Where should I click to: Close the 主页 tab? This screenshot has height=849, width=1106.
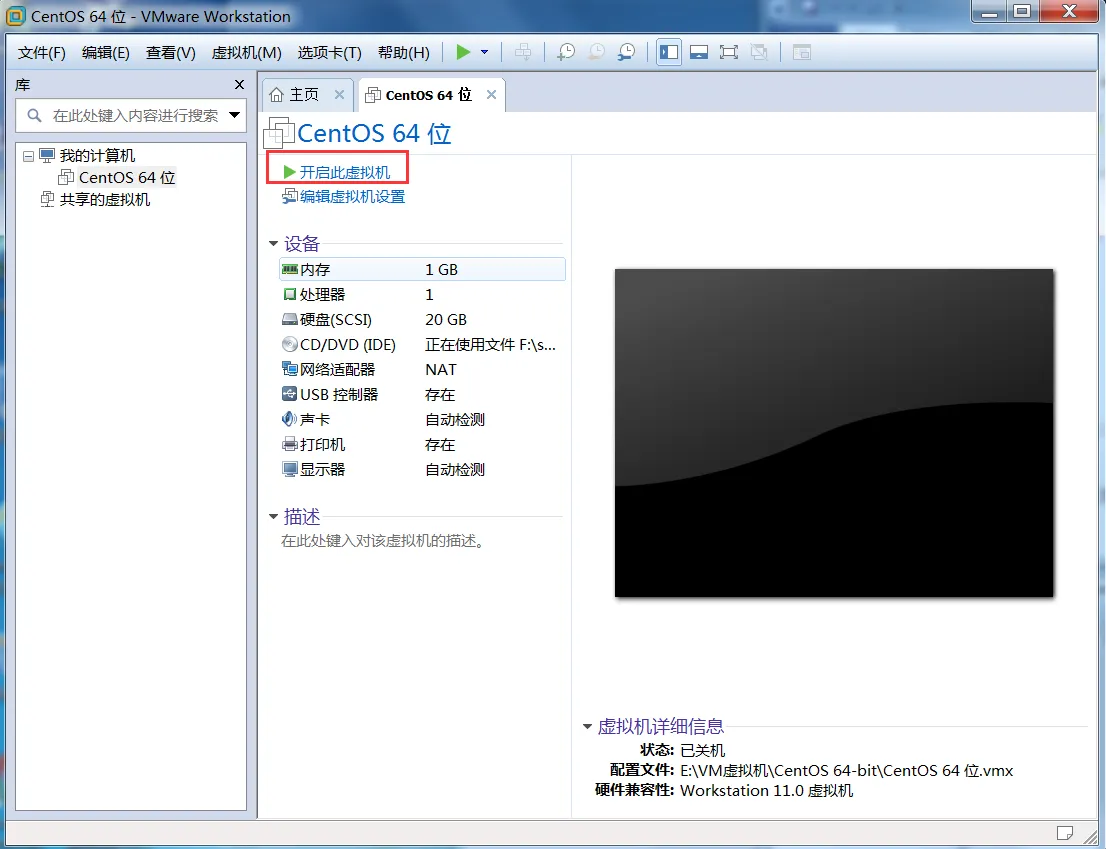pyautogui.click(x=339, y=94)
